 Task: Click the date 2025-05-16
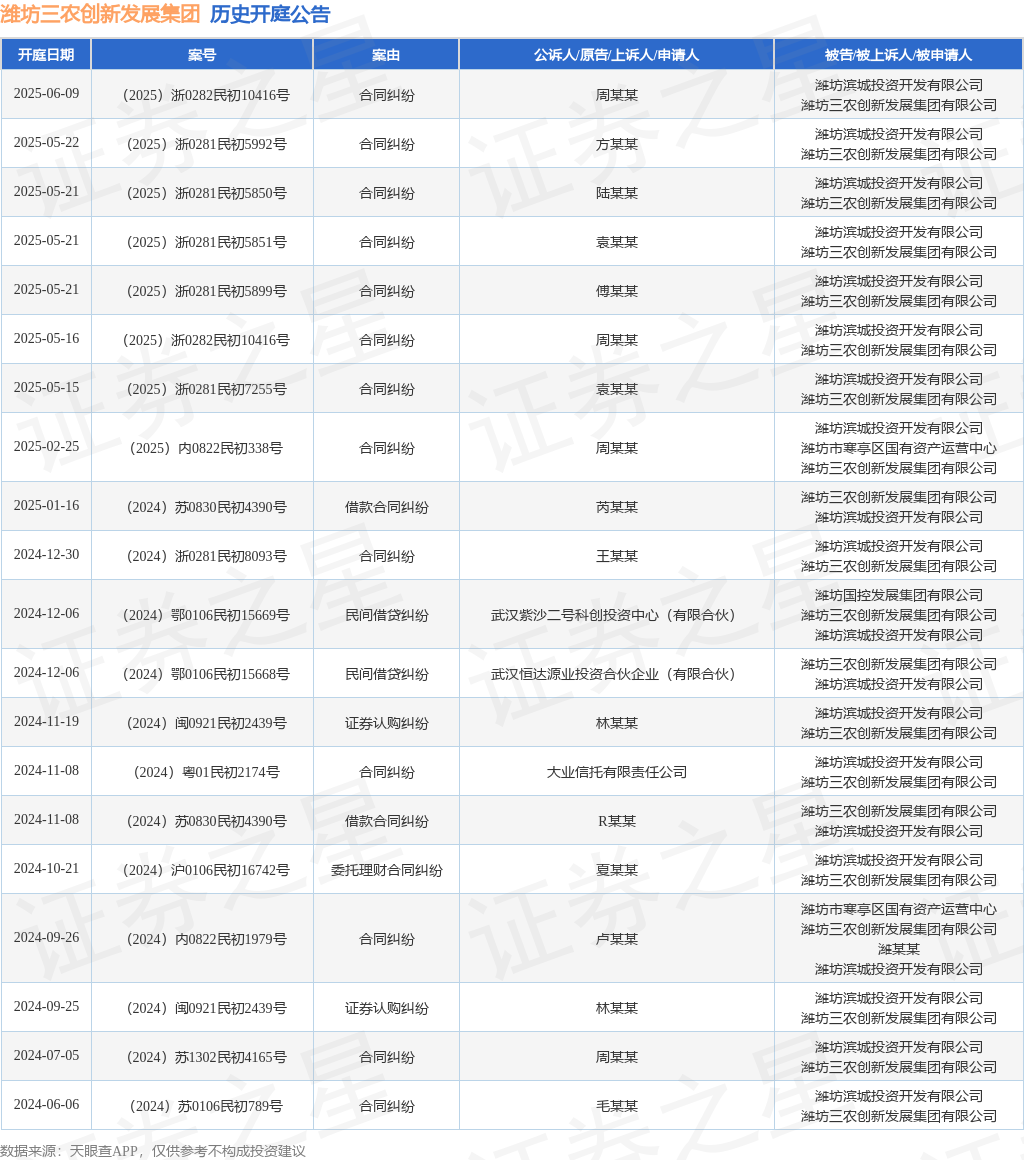[46, 339]
